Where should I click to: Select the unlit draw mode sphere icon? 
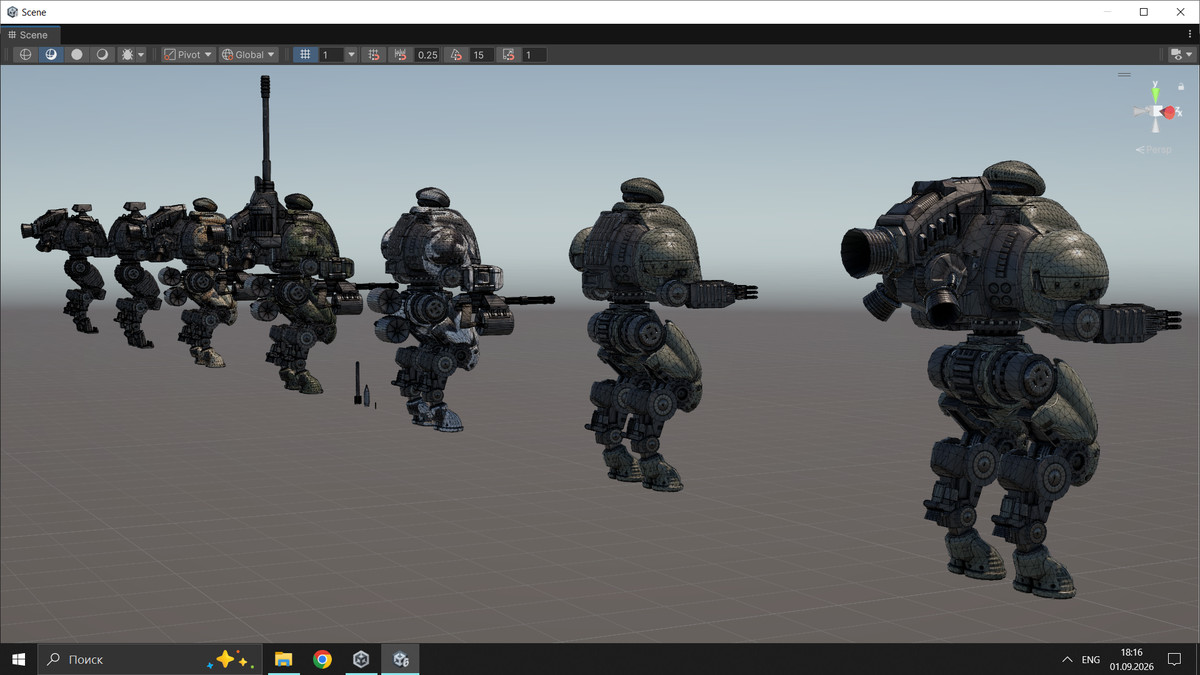click(x=102, y=55)
